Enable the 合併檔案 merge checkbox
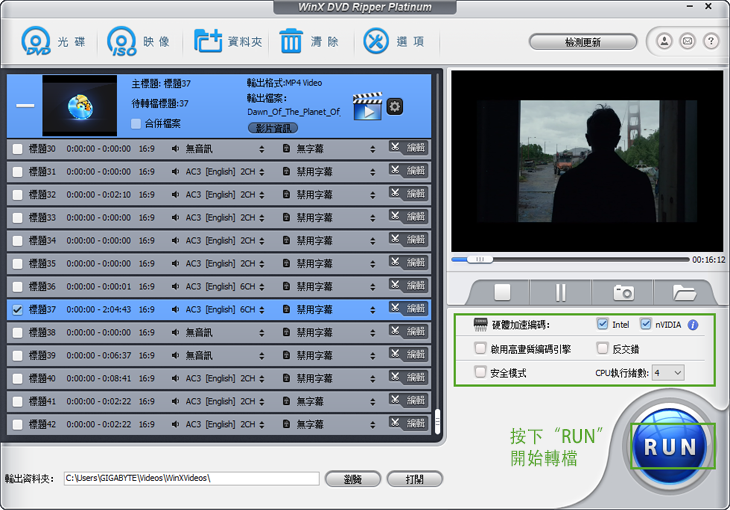This screenshot has height=510, width=730. [136, 124]
